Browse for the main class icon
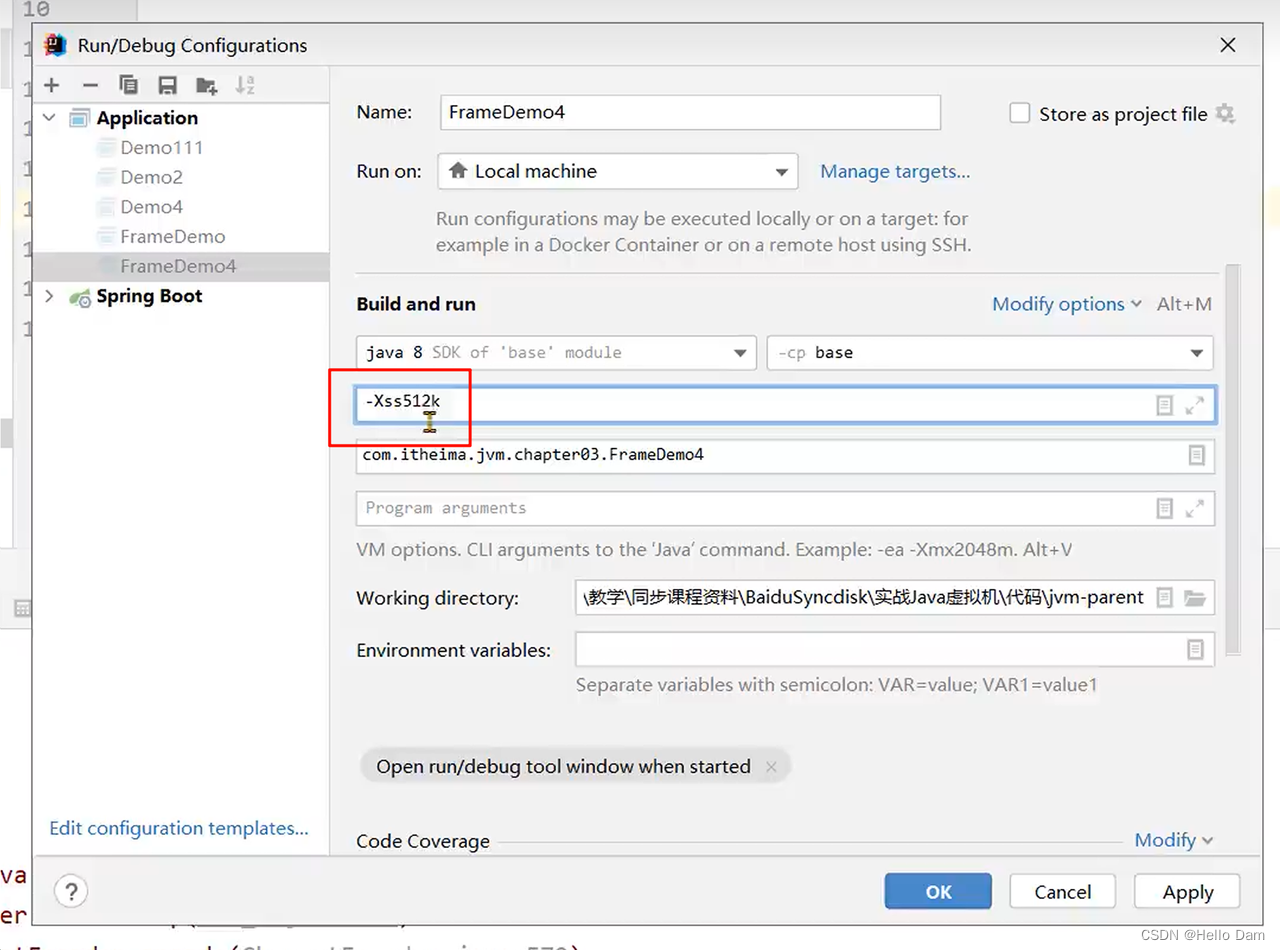This screenshot has width=1280, height=950. coord(1196,455)
